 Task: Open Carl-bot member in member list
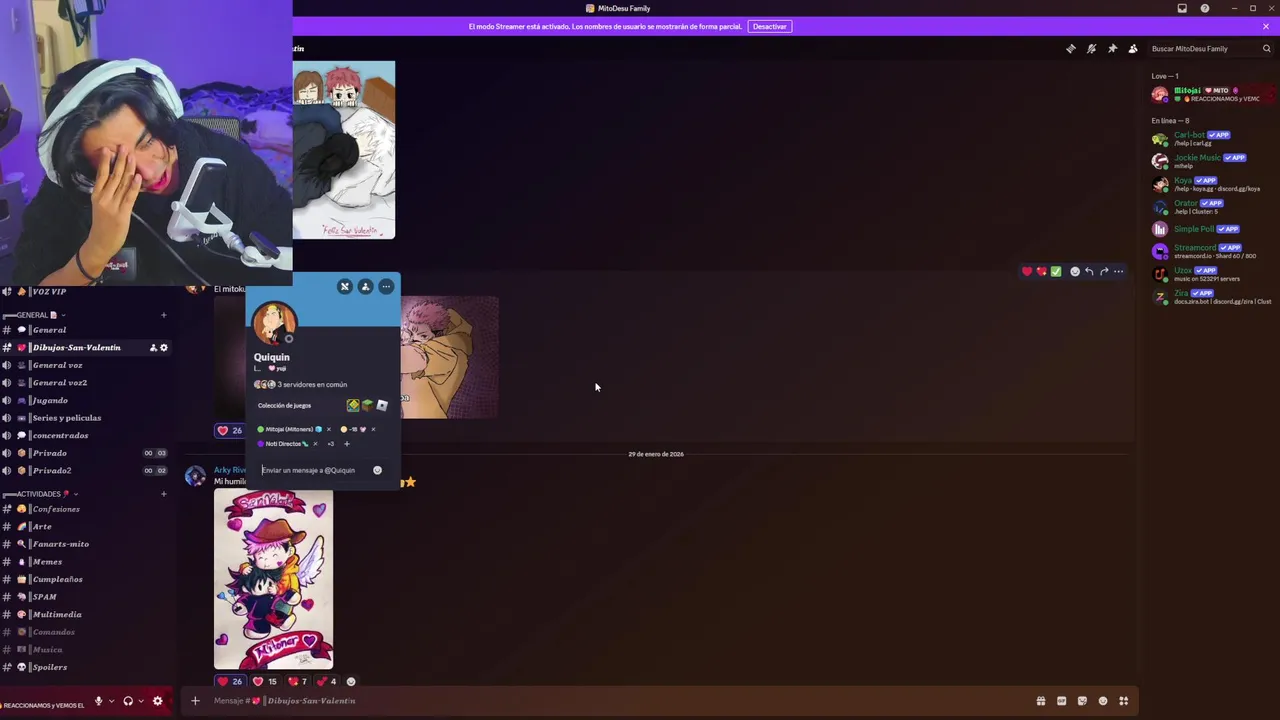(1212, 139)
